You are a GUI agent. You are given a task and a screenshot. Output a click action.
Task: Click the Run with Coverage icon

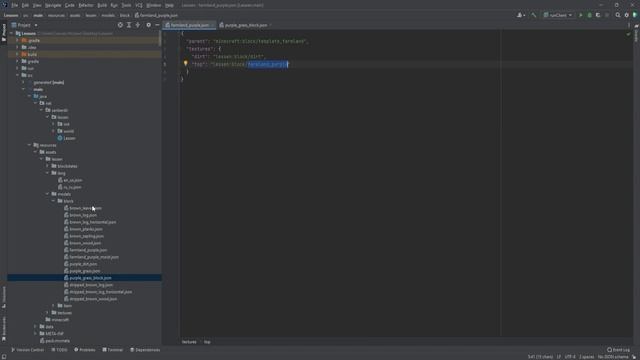click(x=598, y=15)
